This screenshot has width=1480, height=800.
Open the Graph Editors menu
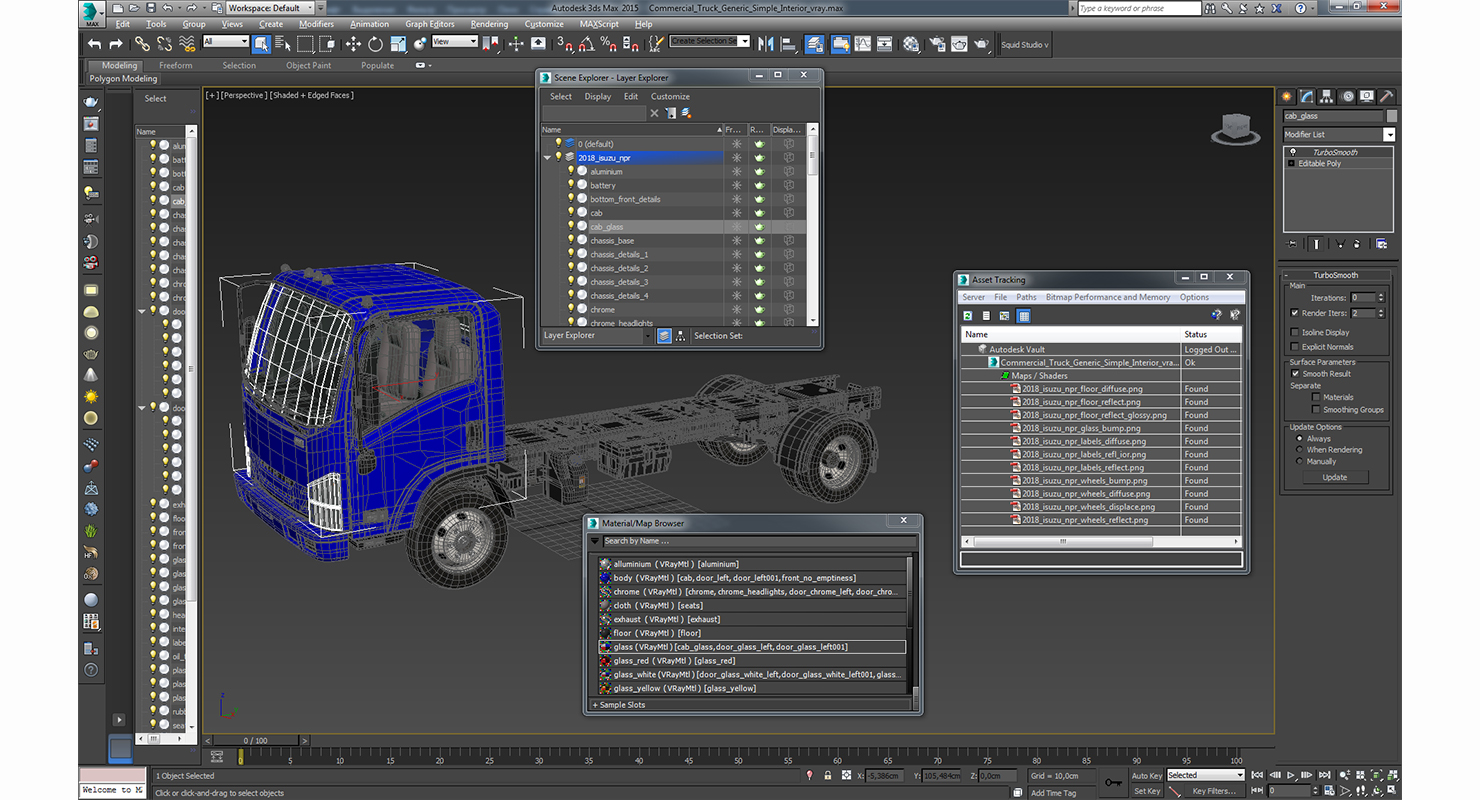point(429,24)
